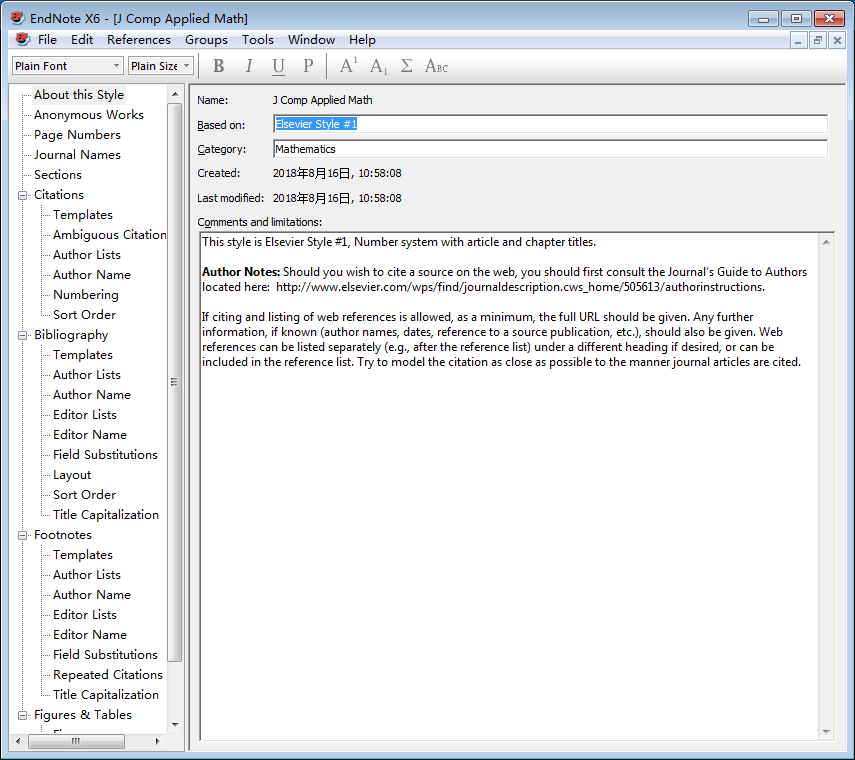Collapse Figures & Tables tree node

(22, 715)
